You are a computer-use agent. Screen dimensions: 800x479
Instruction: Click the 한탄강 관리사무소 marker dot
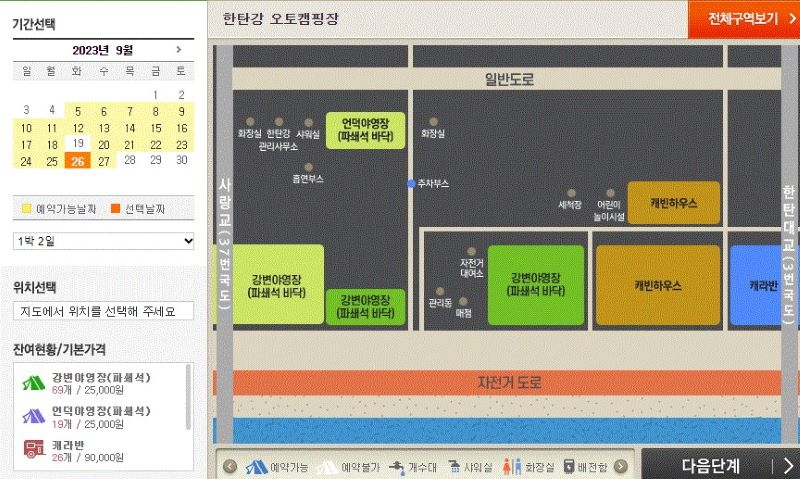pyautogui.click(x=279, y=121)
